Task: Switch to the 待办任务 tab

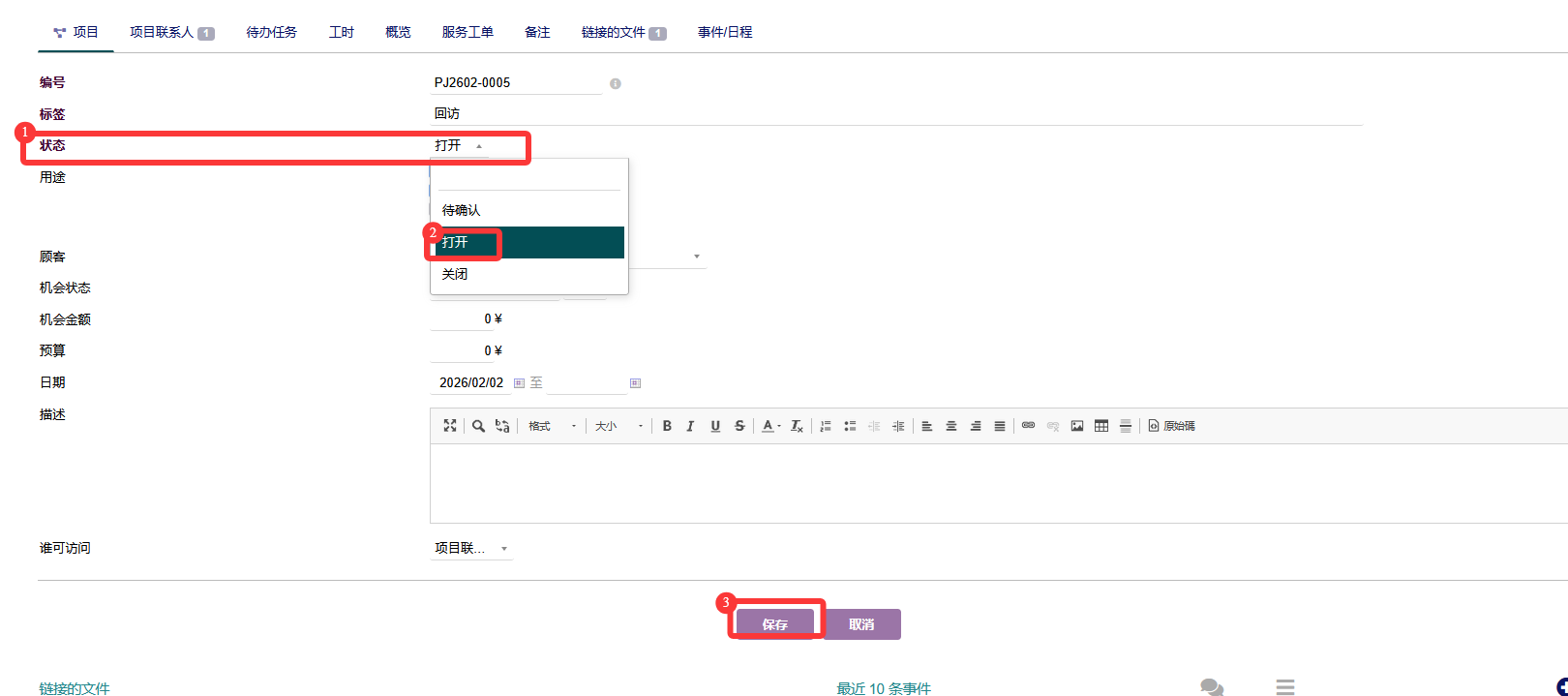Action: pos(271,32)
